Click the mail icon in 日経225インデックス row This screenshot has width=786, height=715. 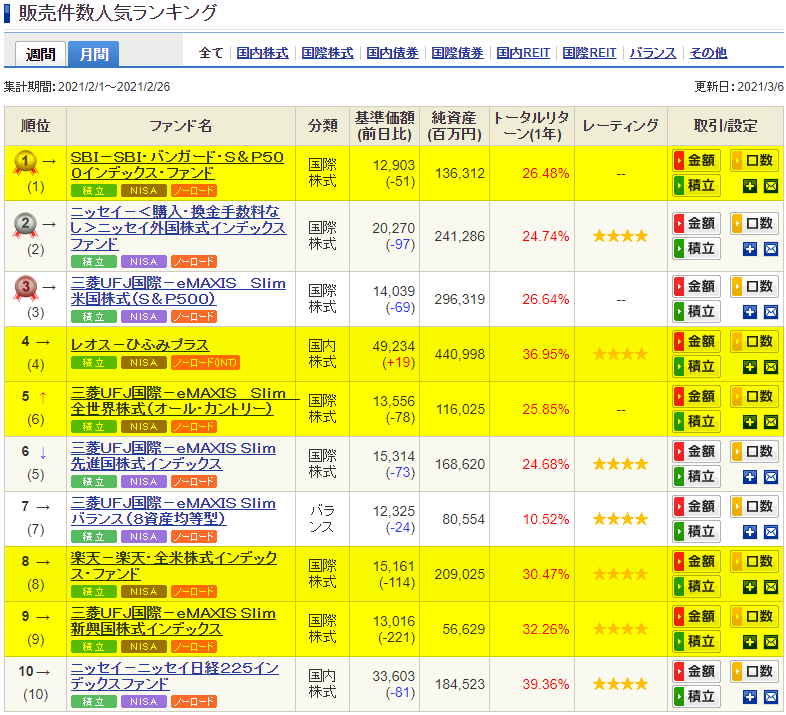(770, 697)
